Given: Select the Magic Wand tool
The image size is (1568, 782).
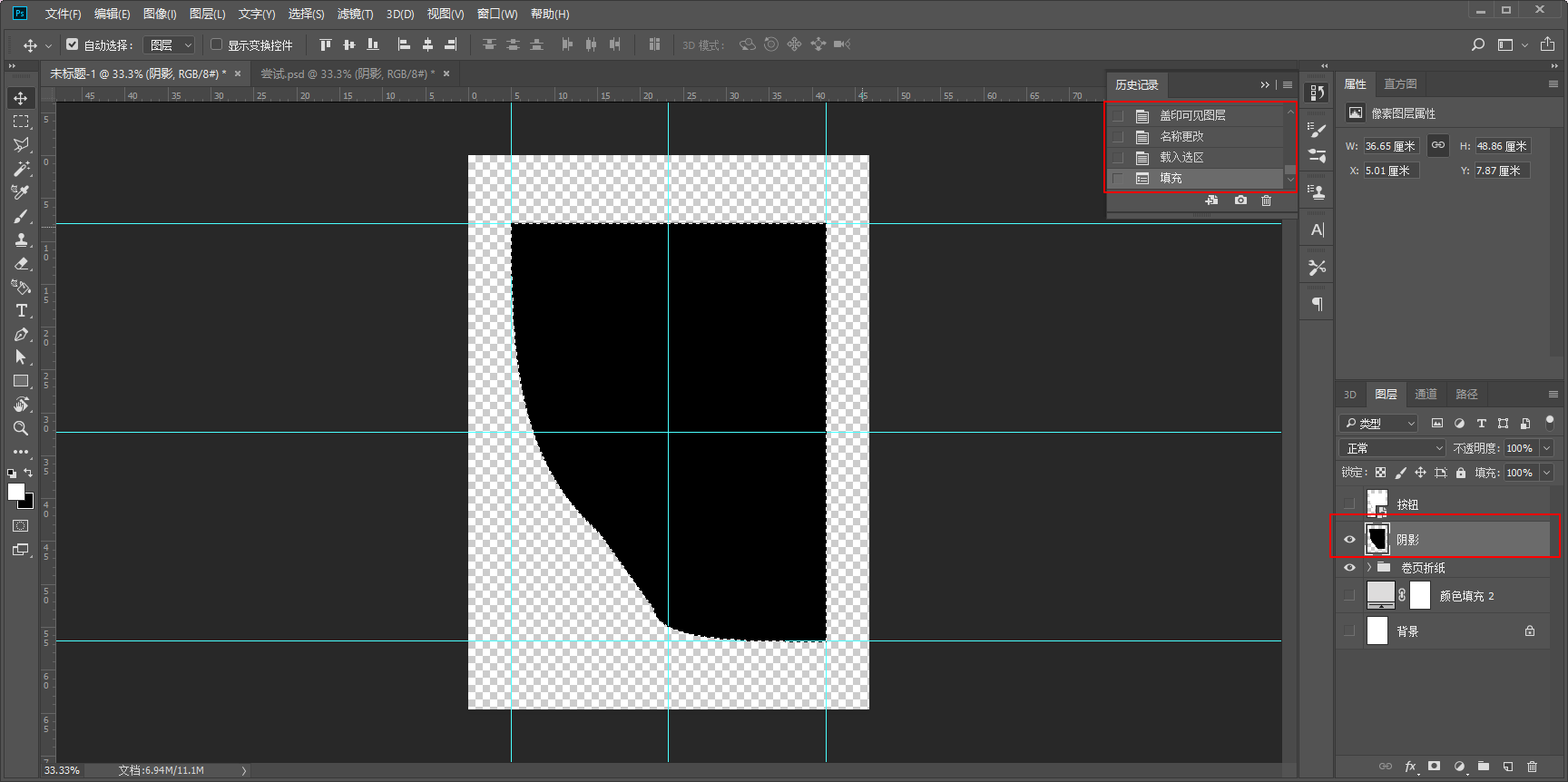Looking at the screenshot, I should pos(21,169).
